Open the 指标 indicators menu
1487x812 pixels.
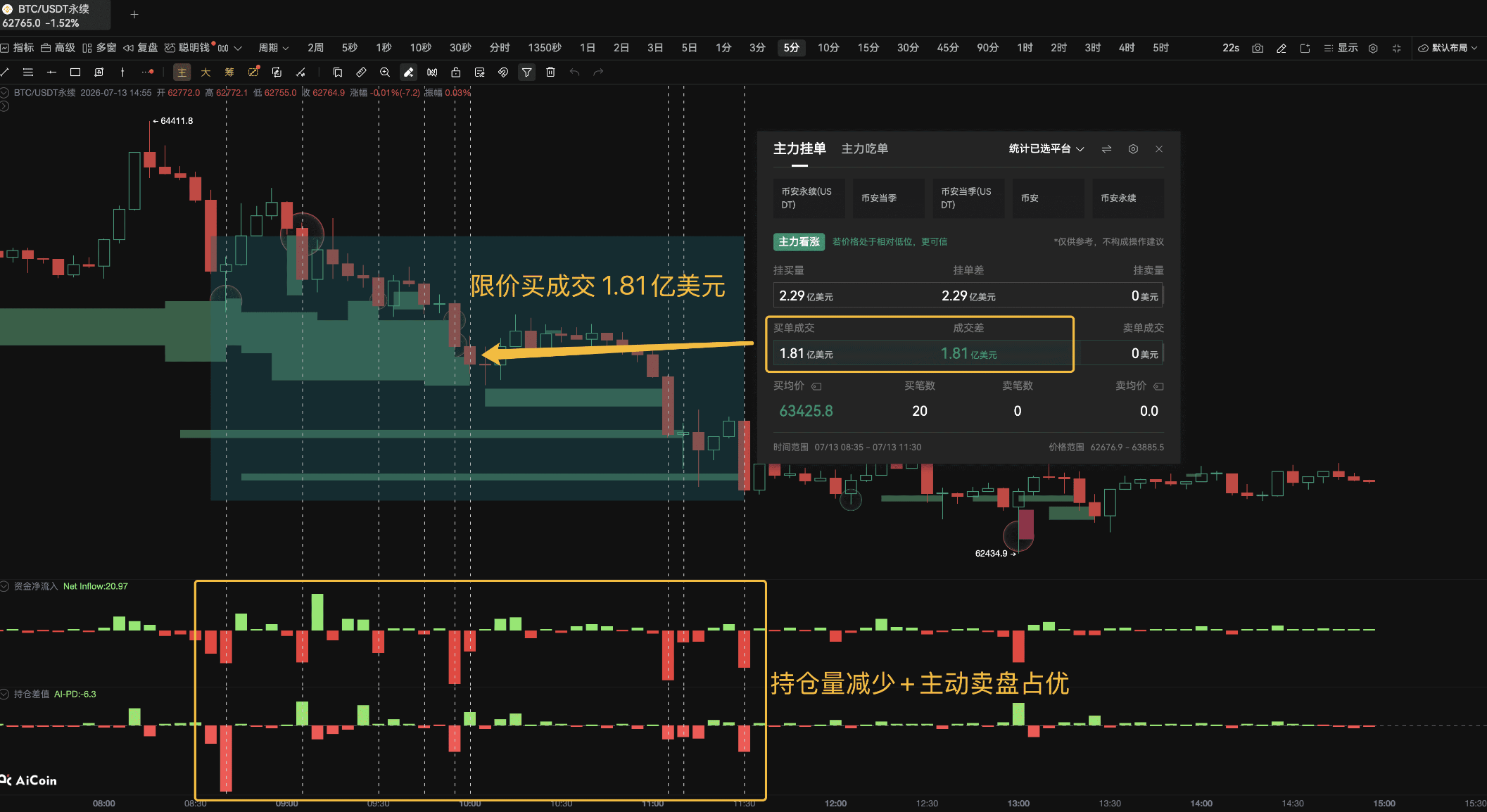coord(18,48)
